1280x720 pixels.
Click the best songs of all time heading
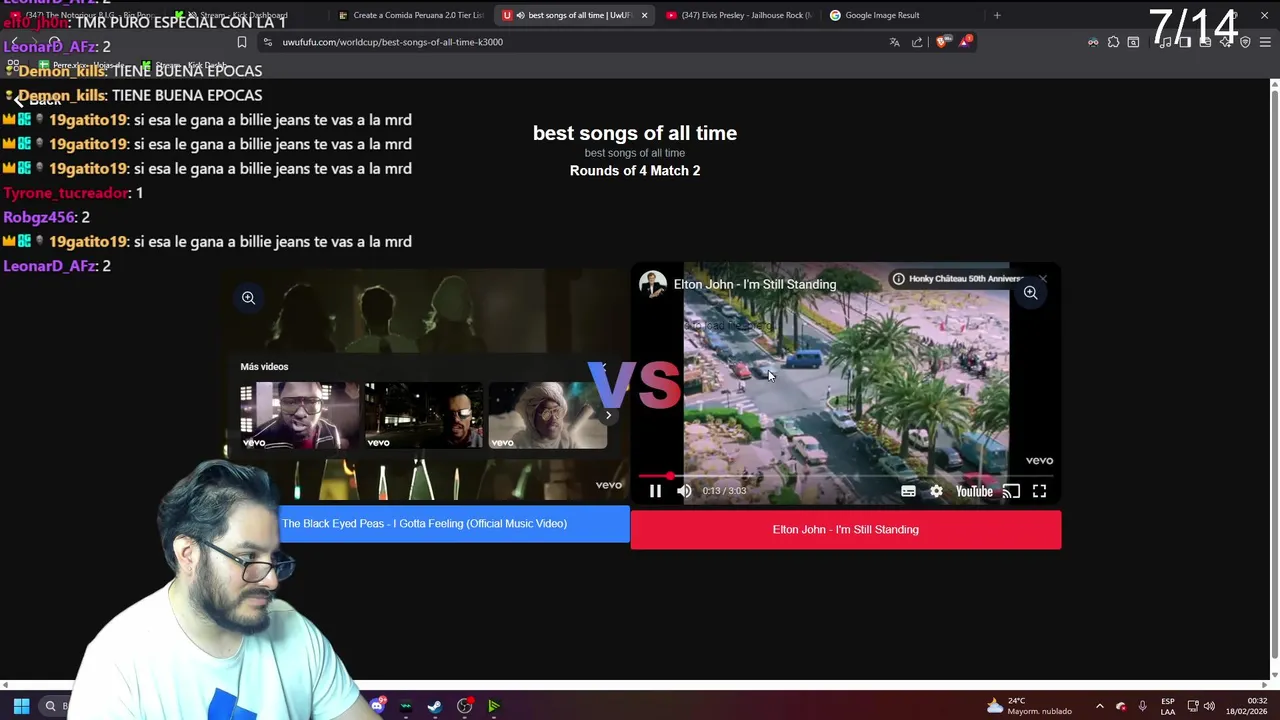635,133
